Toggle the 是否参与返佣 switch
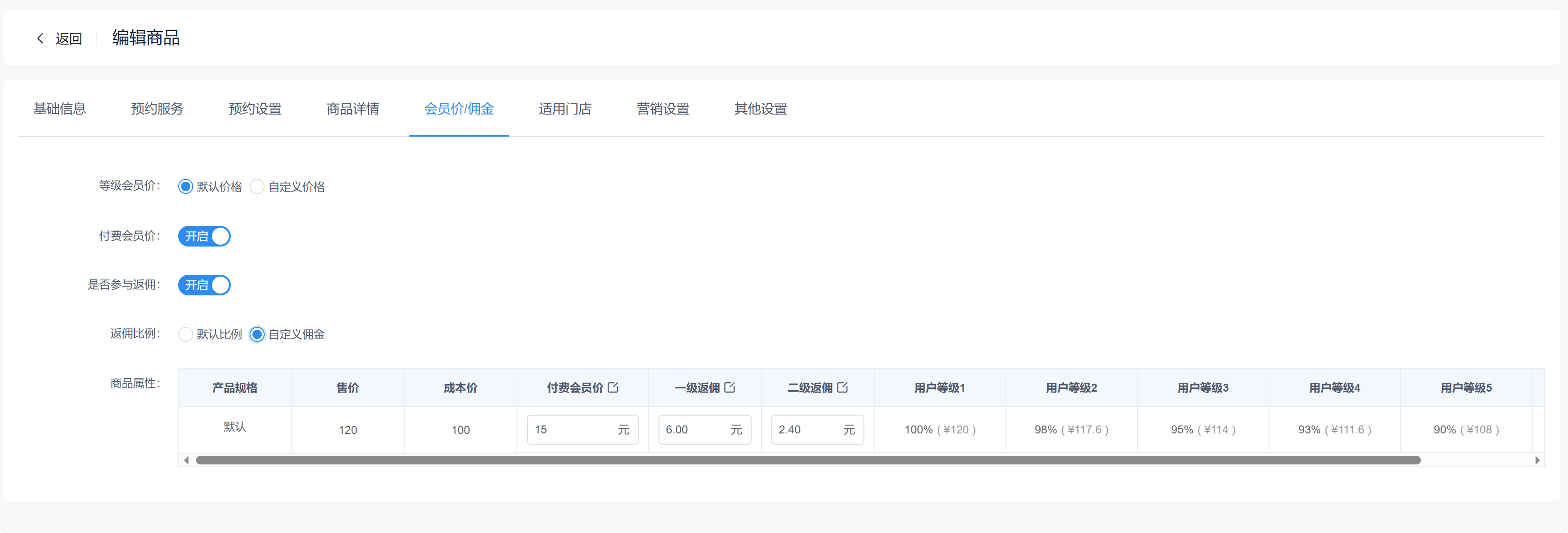This screenshot has height=533, width=1568. [204, 285]
